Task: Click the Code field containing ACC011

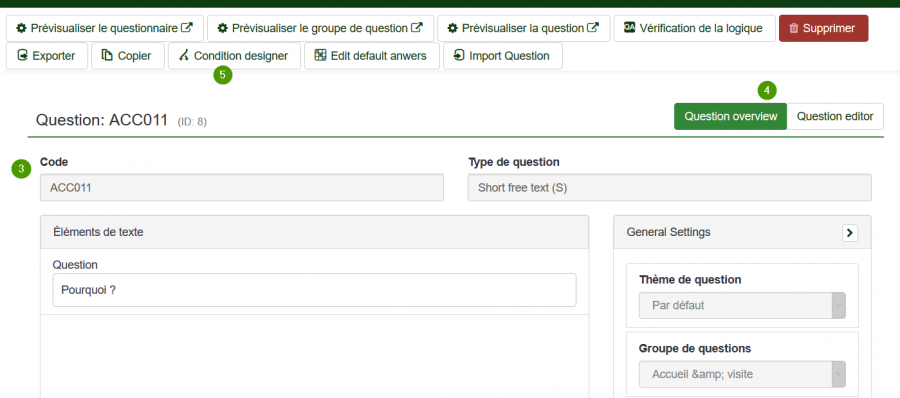Action: point(242,188)
